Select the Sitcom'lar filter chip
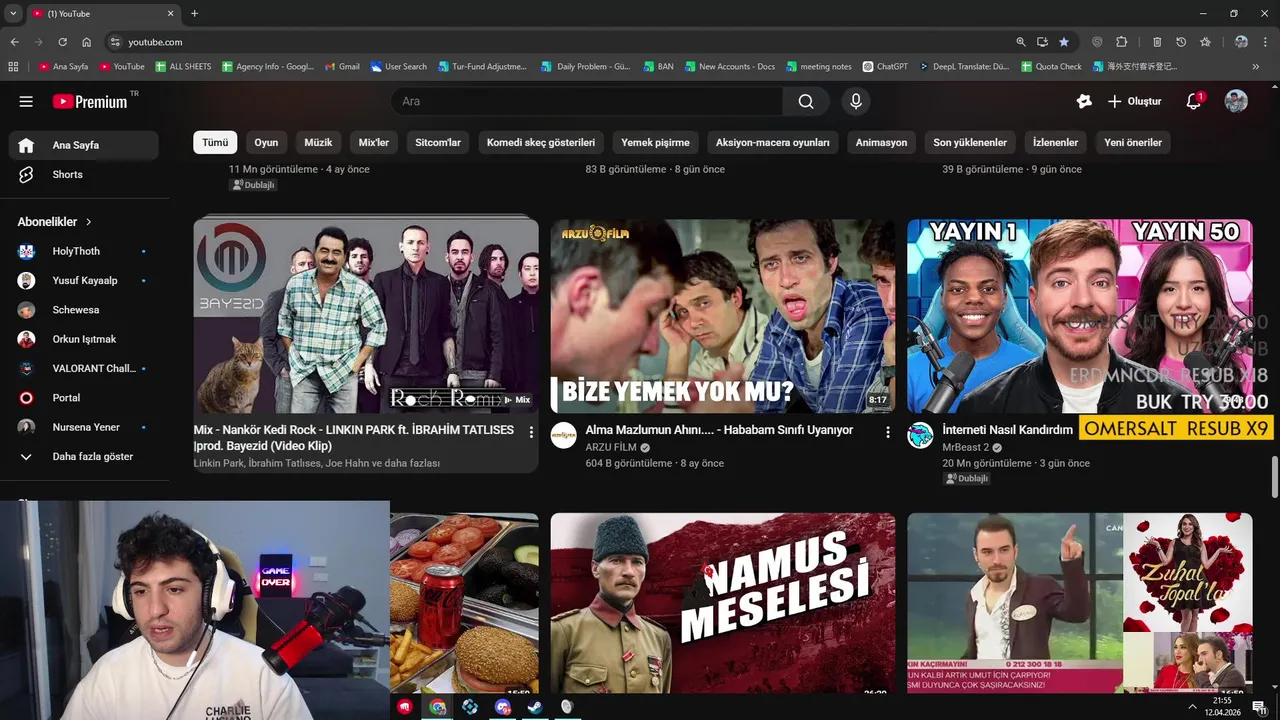1280x720 pixels. point(438,142)
